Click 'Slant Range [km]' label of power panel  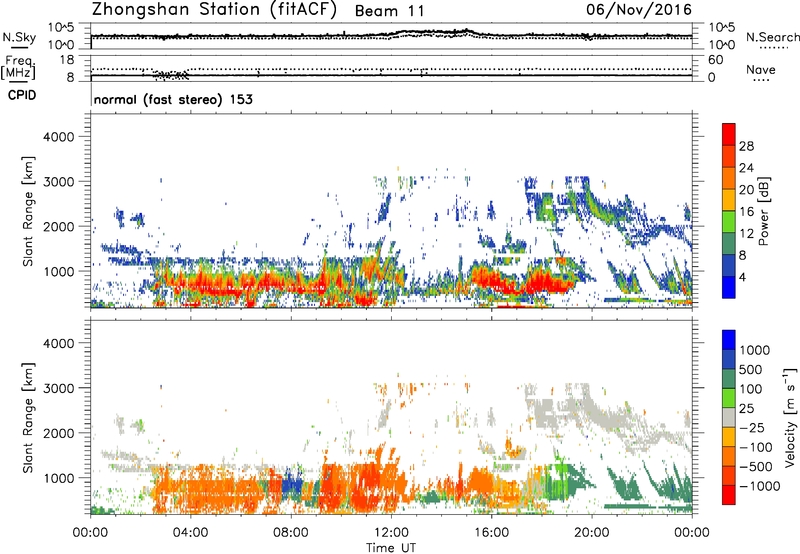28,211
